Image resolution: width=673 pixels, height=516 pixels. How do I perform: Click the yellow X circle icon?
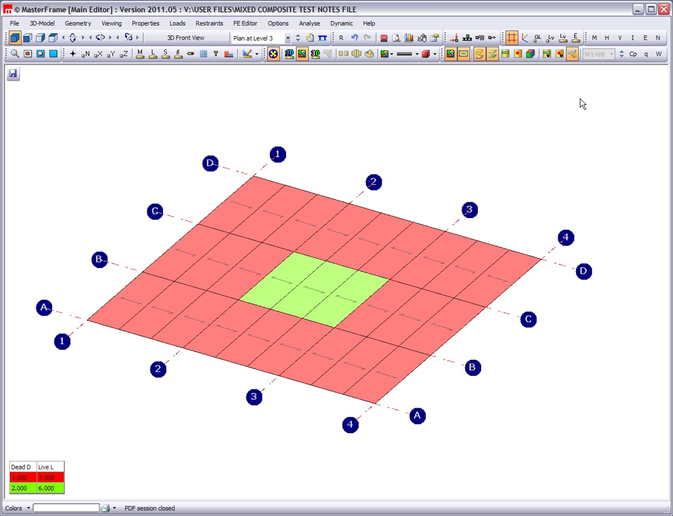pyautogui.click(x=273, y=54)
